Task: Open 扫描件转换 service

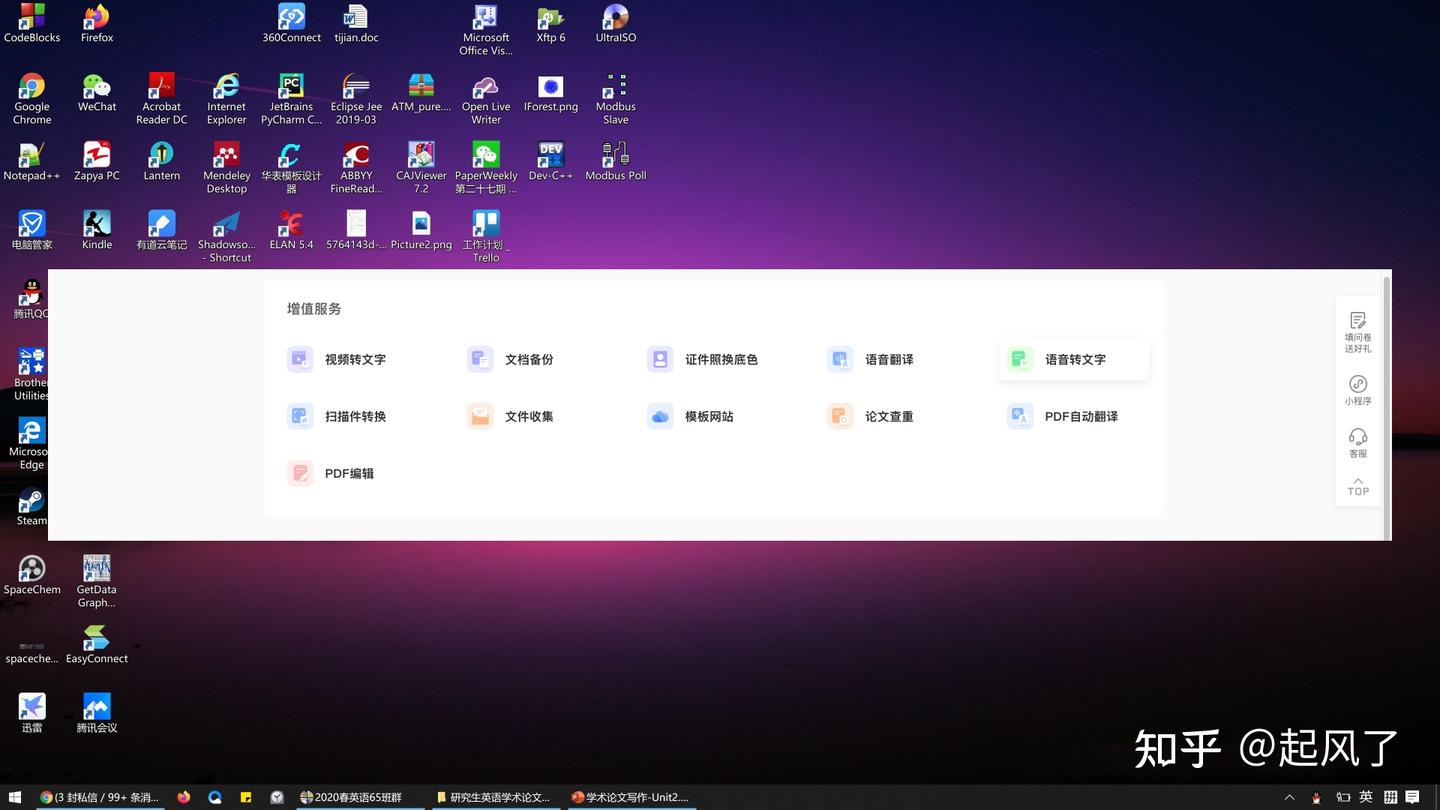Action: [x=337, y=416]
